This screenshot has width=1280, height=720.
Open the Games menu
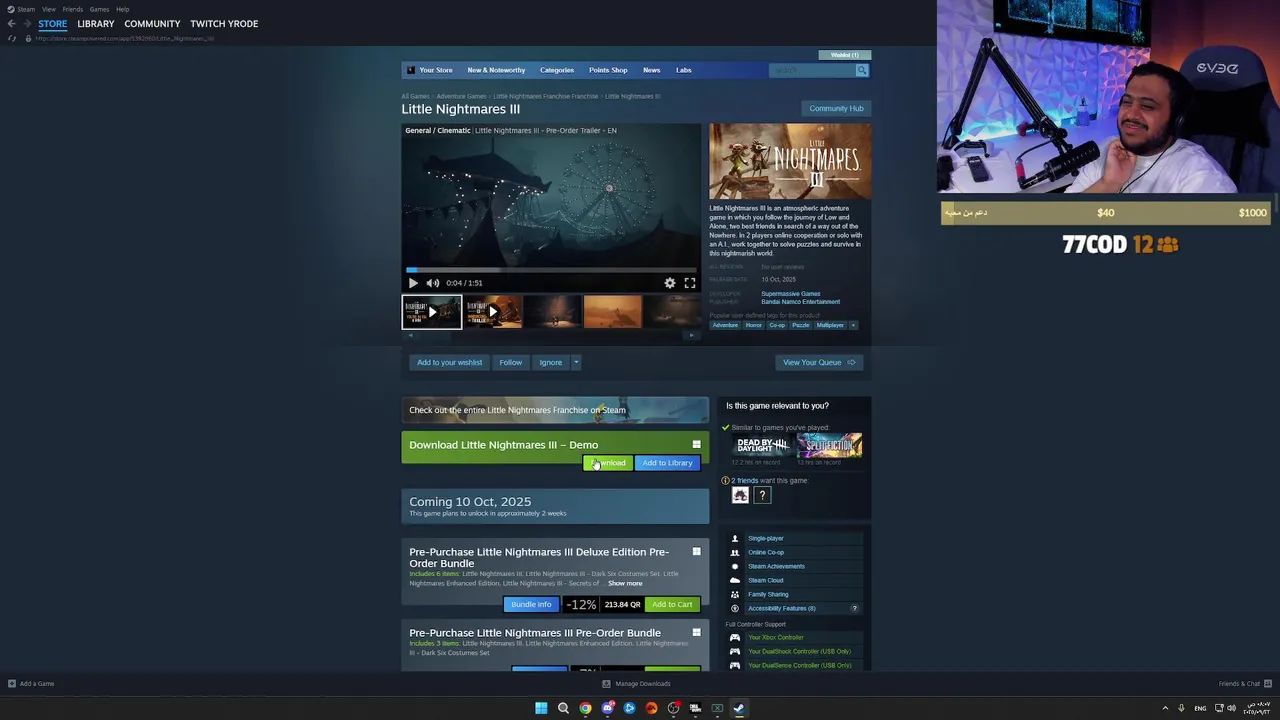(x=99, y=9)
